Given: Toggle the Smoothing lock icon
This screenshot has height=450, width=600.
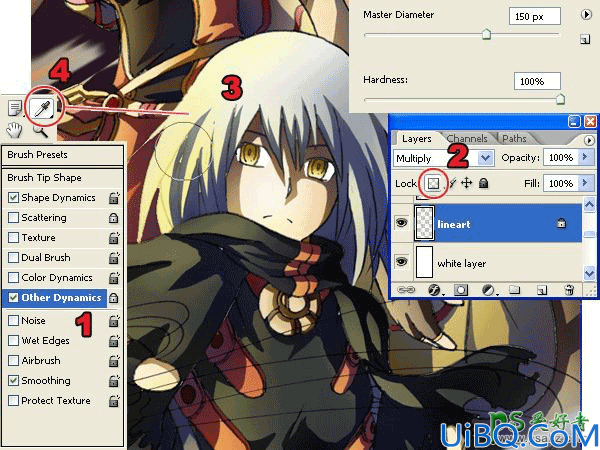Looking at the screenshot, I should (114, 380).
